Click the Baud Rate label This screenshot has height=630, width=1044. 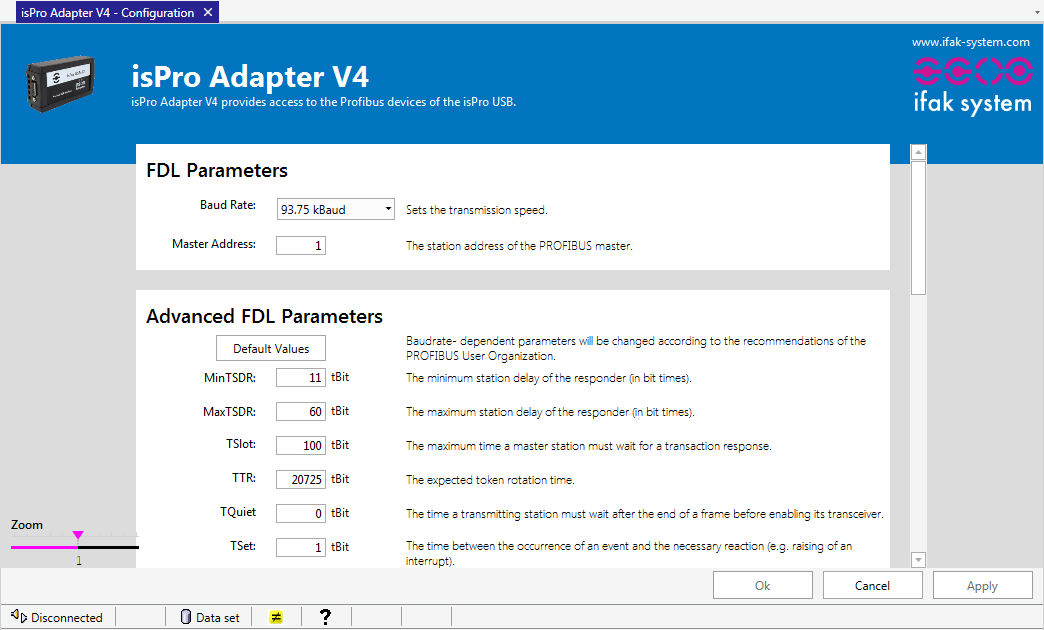[x=228, y=205]
